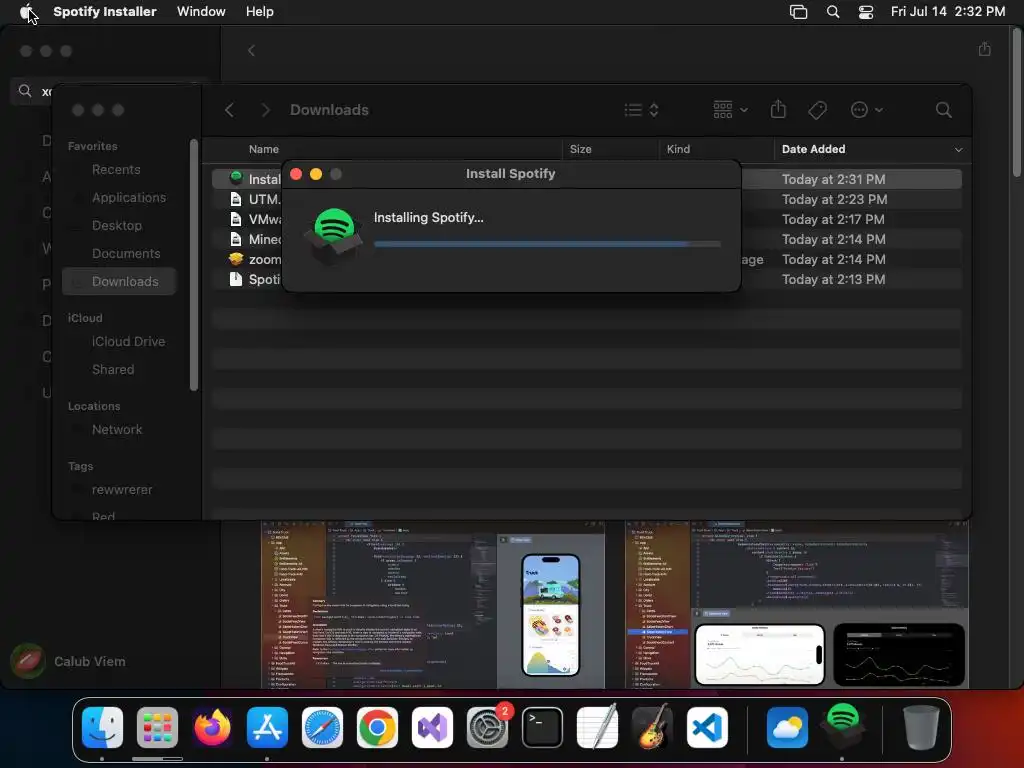Toggle the Date Added sort direction chevron

(958, 150)
